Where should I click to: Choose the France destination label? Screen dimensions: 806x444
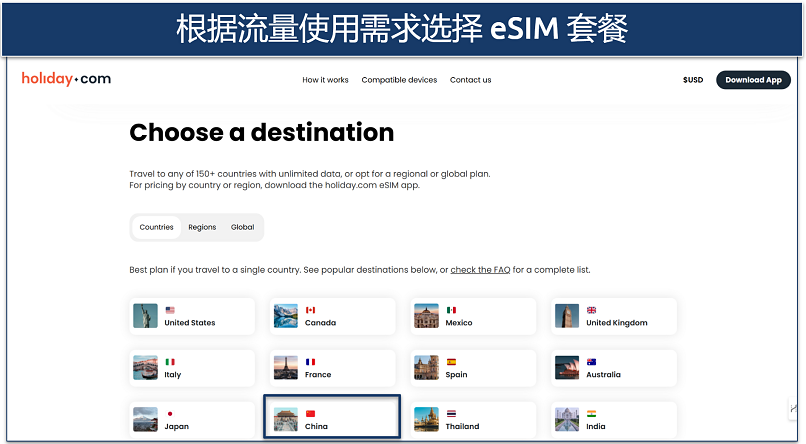318,375
